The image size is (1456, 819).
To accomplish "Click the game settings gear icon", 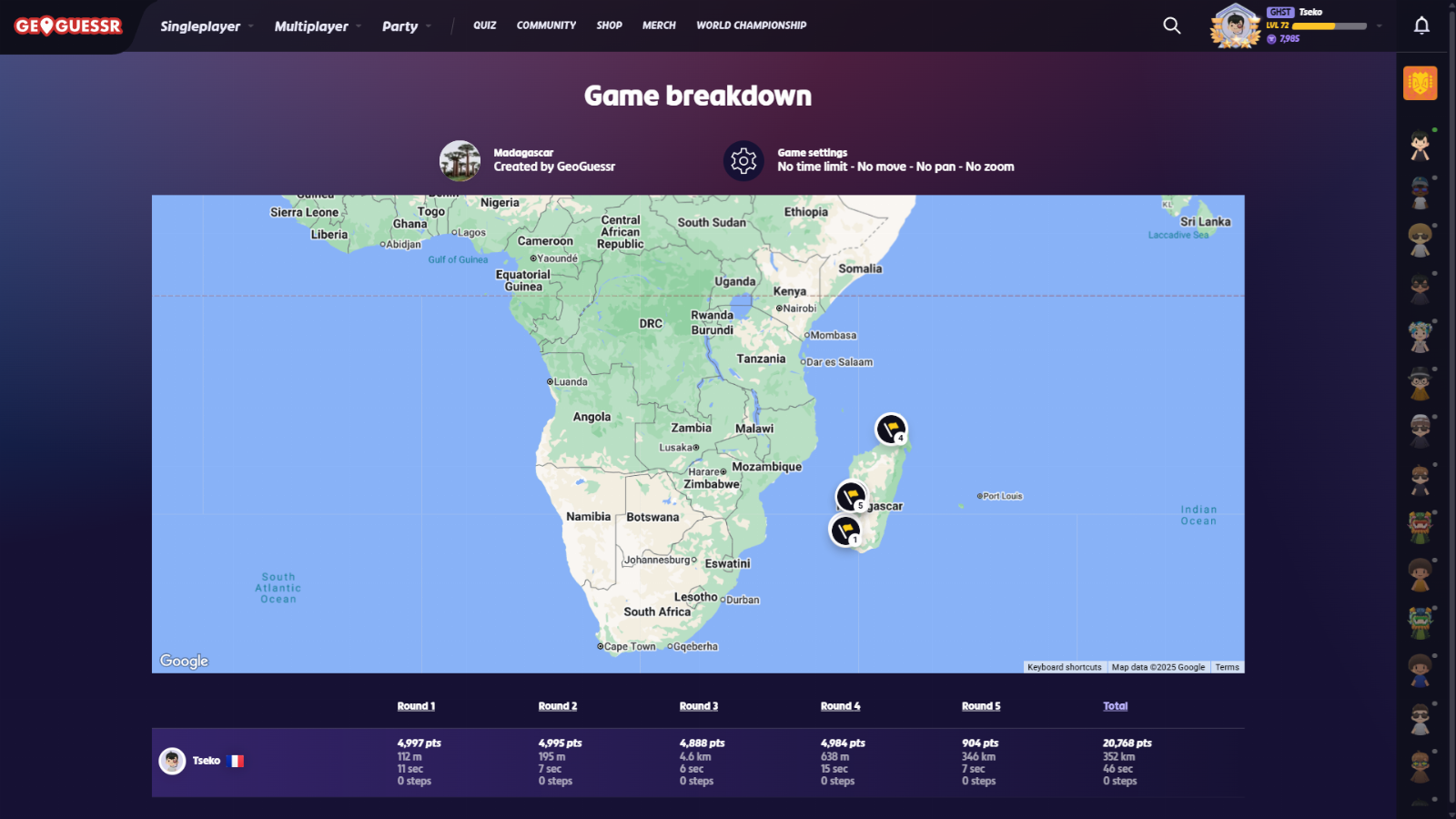I will coord(743,161).
